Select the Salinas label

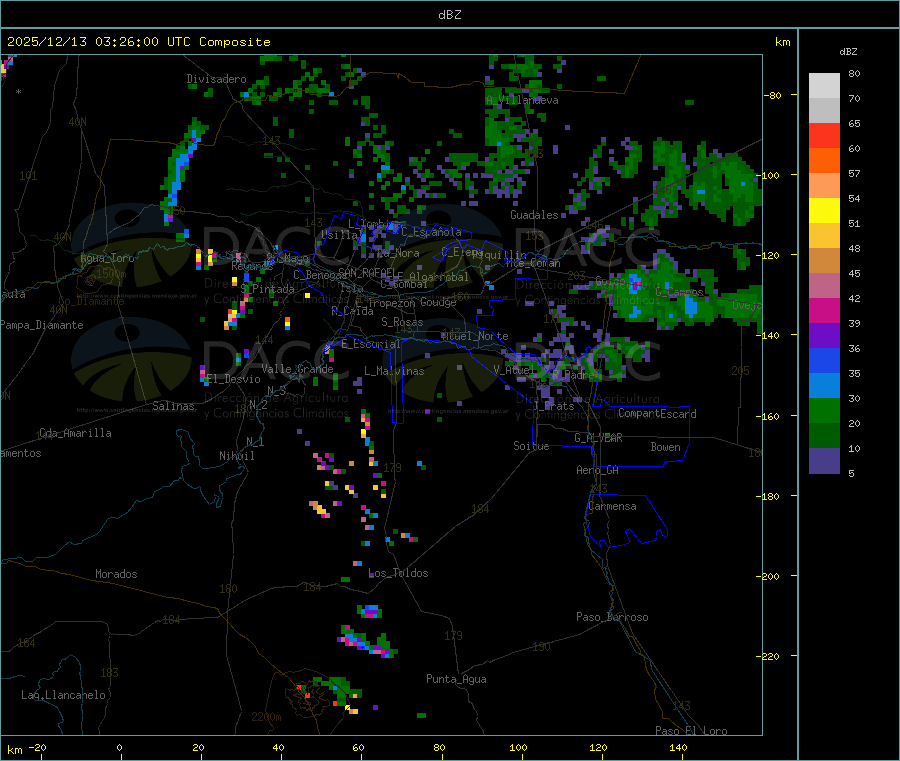point(173,406)
